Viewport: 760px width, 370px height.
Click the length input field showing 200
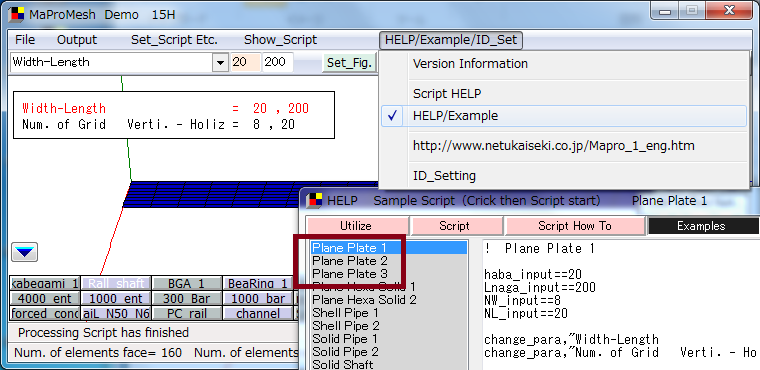(x=278, y=63)
